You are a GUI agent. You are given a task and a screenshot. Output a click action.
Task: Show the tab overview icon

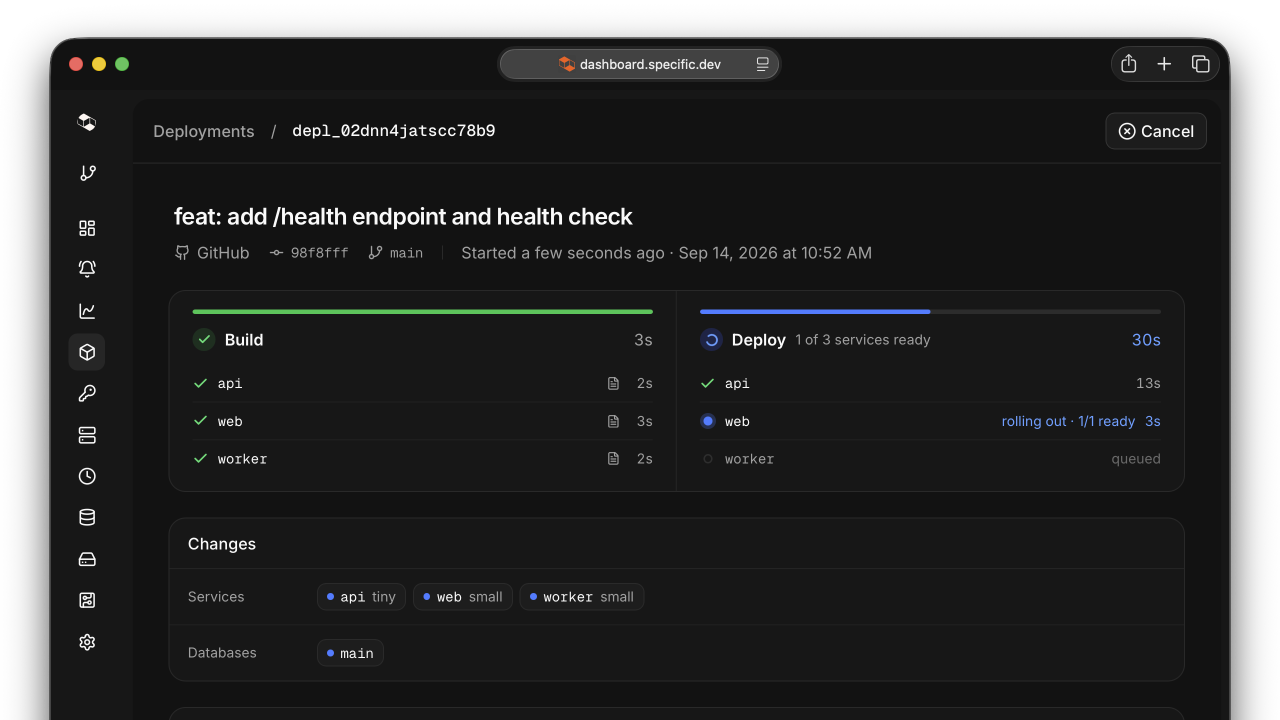tap(1201, 64)
